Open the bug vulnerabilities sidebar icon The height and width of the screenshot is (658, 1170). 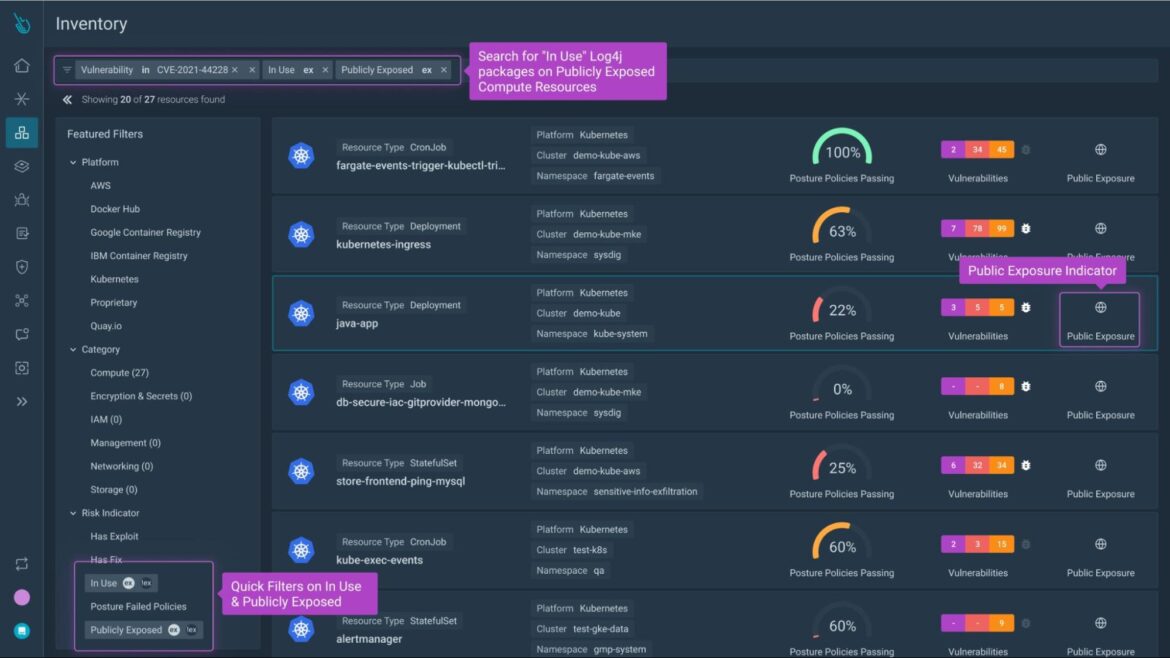(22, 199)
